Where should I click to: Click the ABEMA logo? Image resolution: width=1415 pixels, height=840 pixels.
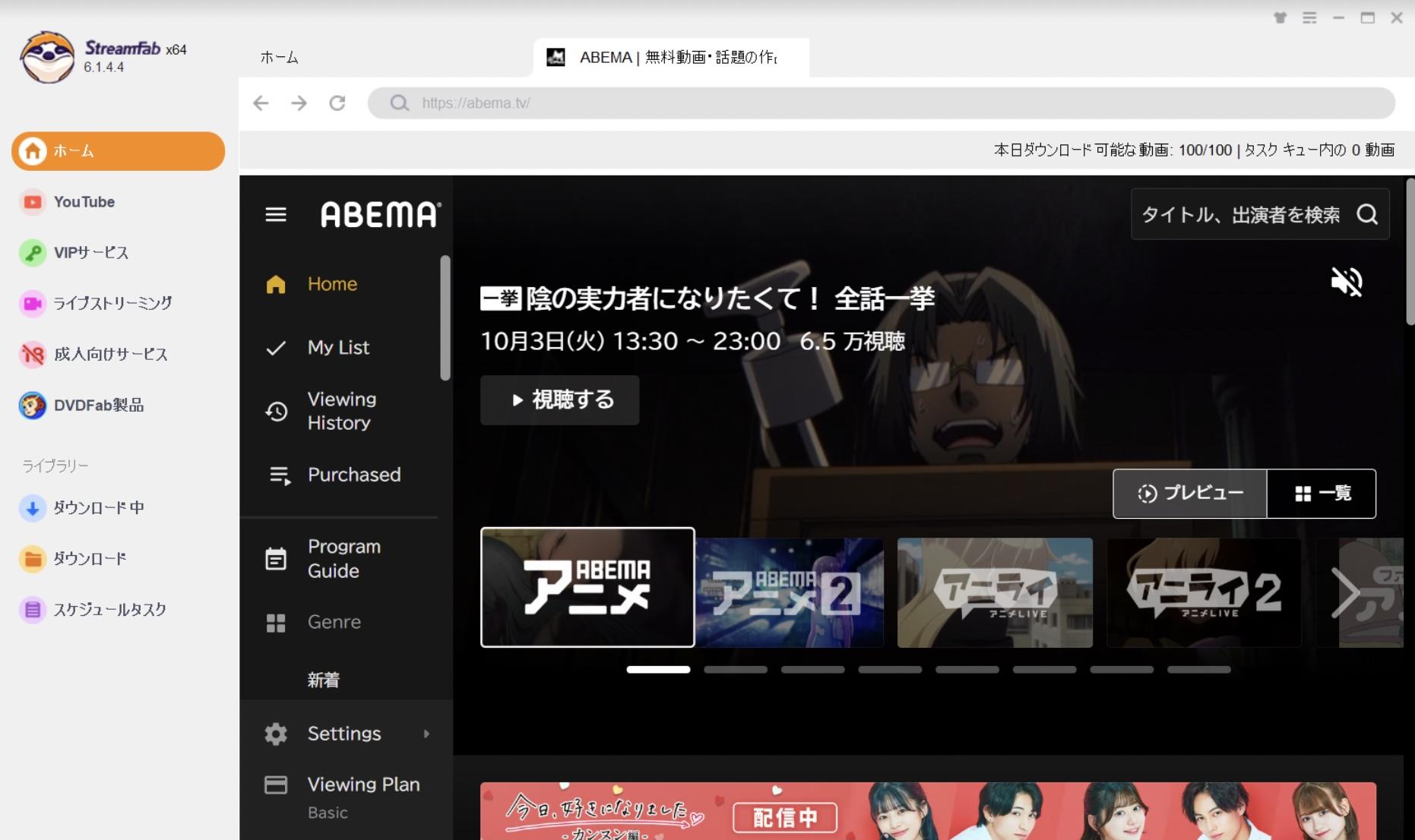click(380, 215)
